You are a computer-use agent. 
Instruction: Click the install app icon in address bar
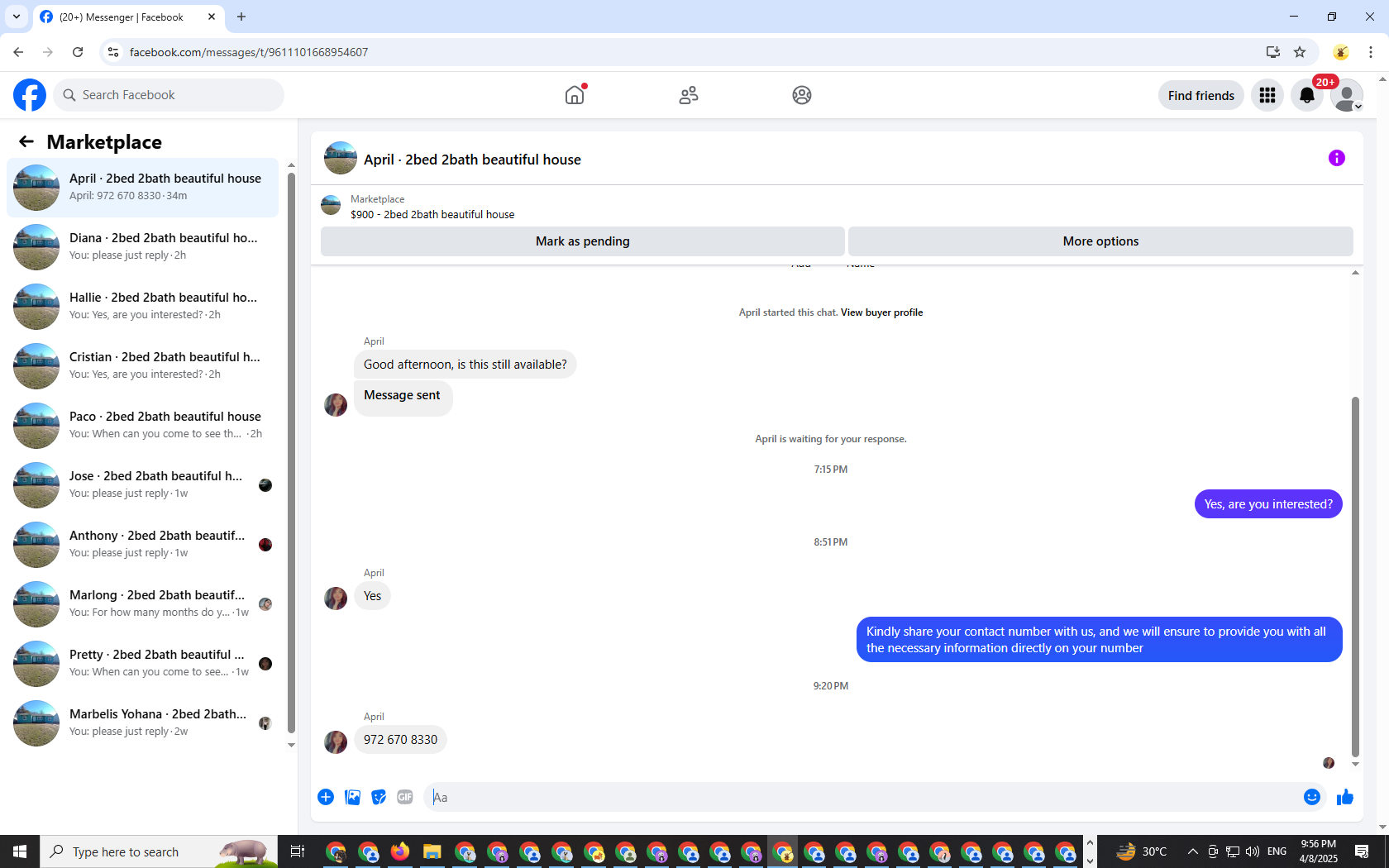tap(1272, 52)
